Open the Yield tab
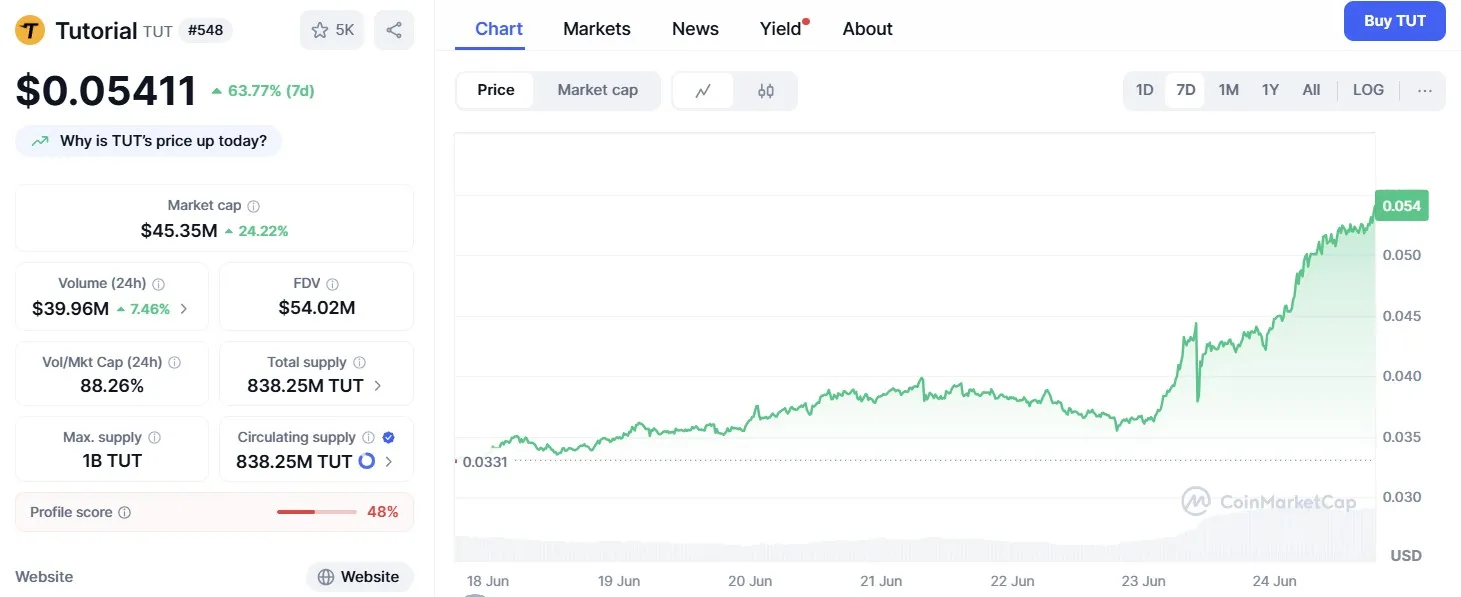 [781, 29]
